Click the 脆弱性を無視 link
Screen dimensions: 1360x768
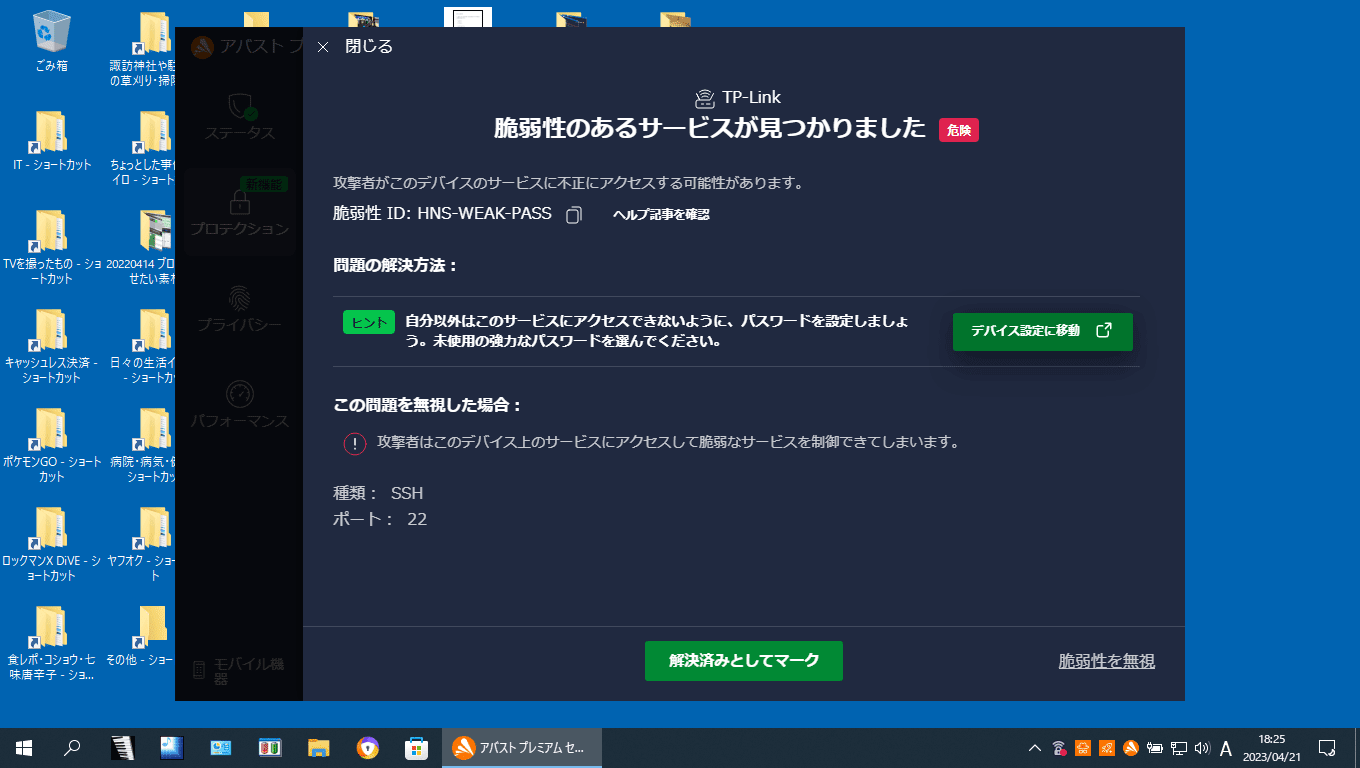pos(1107,661)
